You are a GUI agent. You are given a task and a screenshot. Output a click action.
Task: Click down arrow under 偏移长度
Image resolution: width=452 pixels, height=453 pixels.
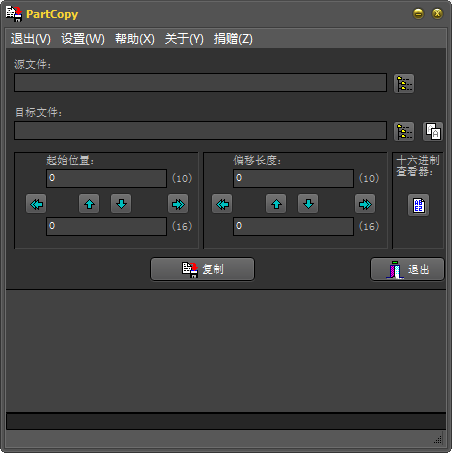(308, 204)
